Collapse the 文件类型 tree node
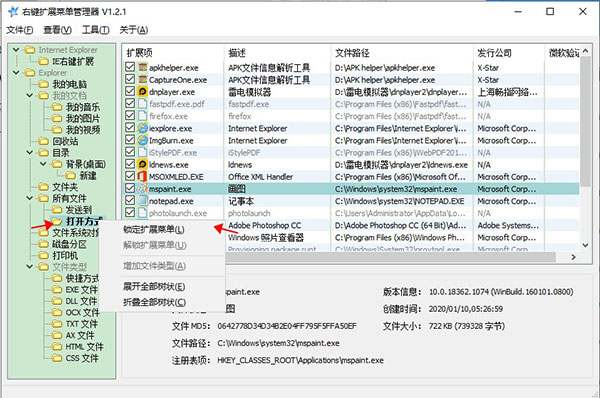This screenshot has height=398, width=600. (29, 267)
